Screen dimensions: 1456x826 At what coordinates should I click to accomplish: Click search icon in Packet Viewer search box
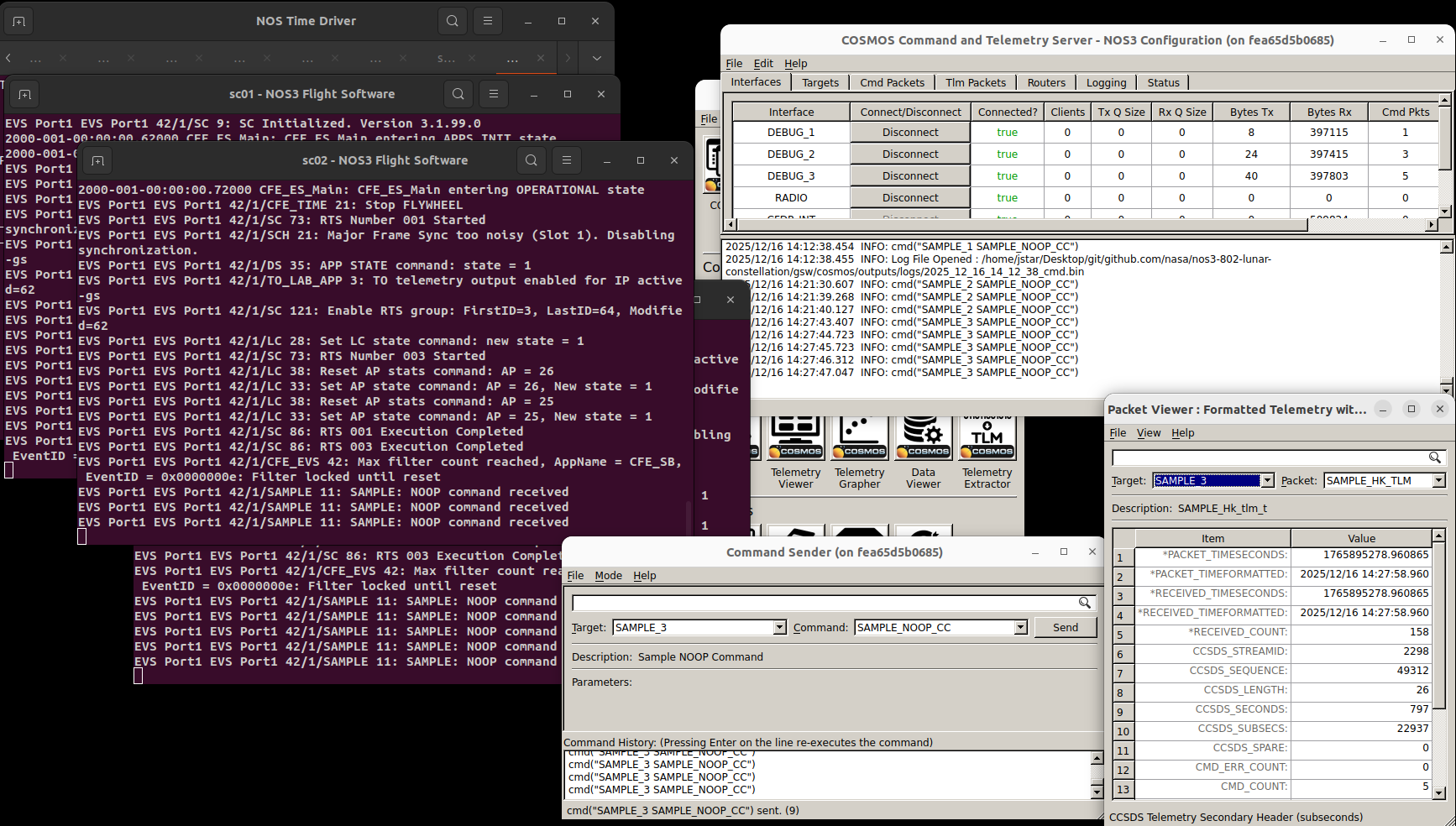tap(1435, 457)
